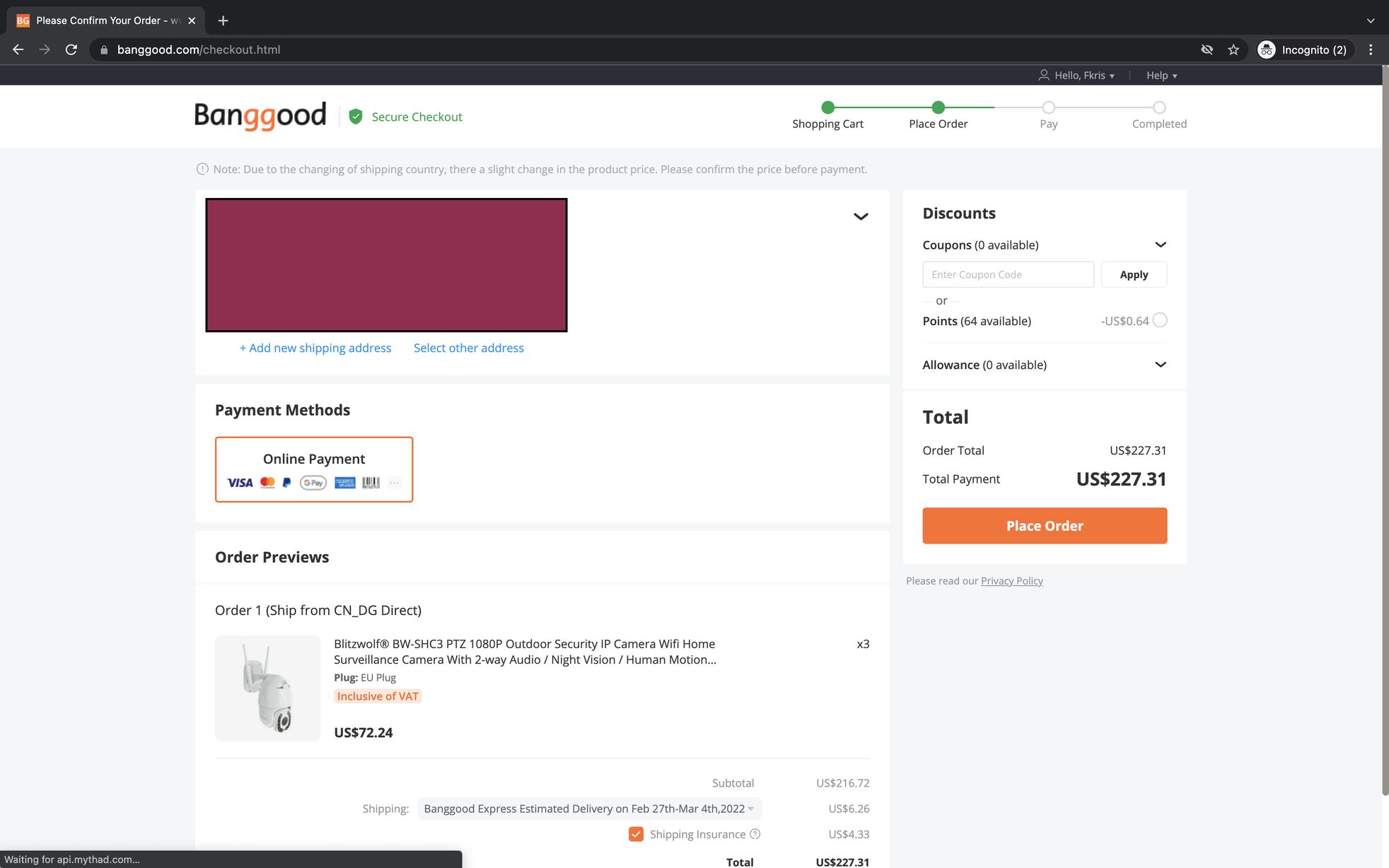
Task: Click the browser reload icon
Action: pos(71,49)
